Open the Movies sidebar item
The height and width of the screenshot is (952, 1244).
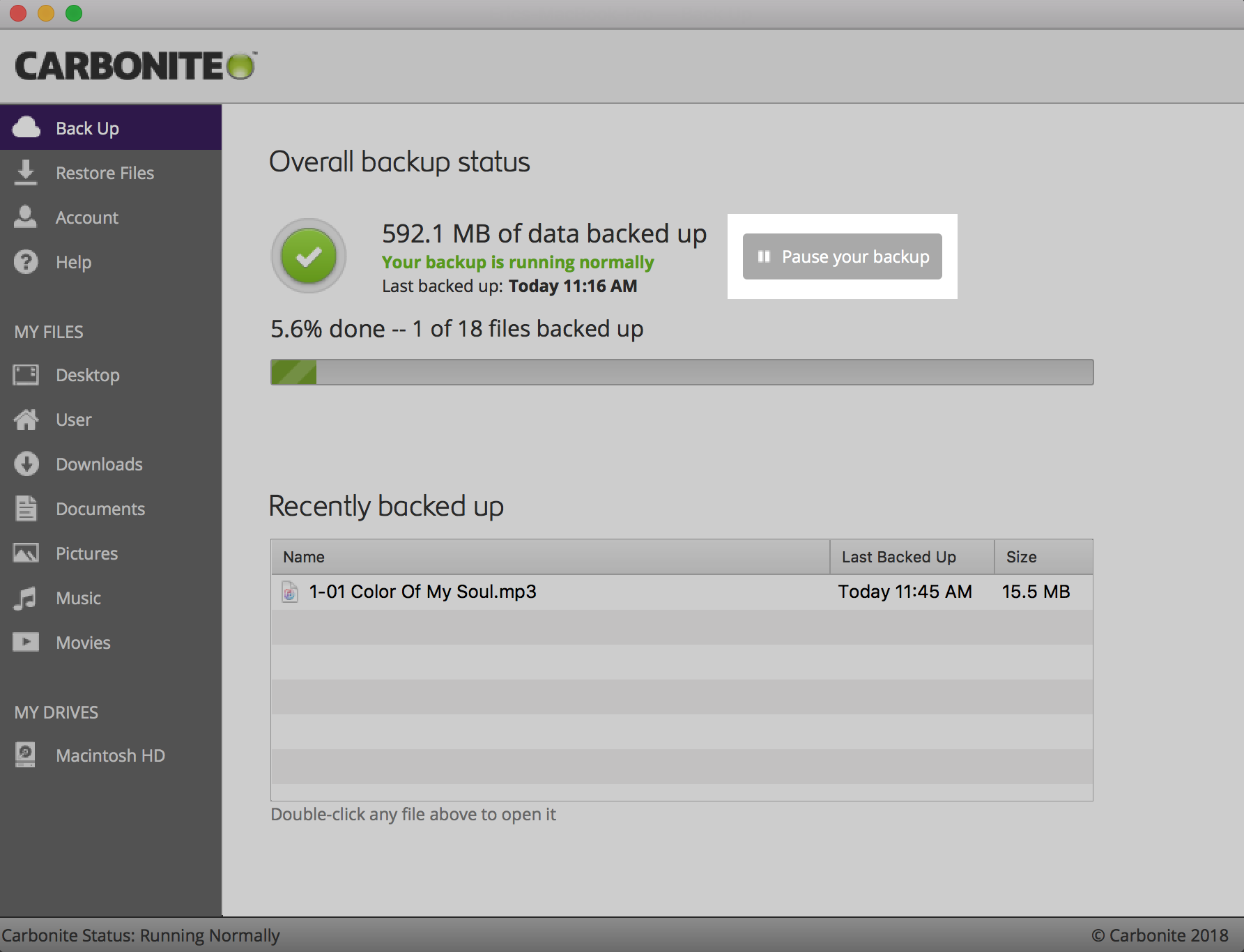(83, 643)
